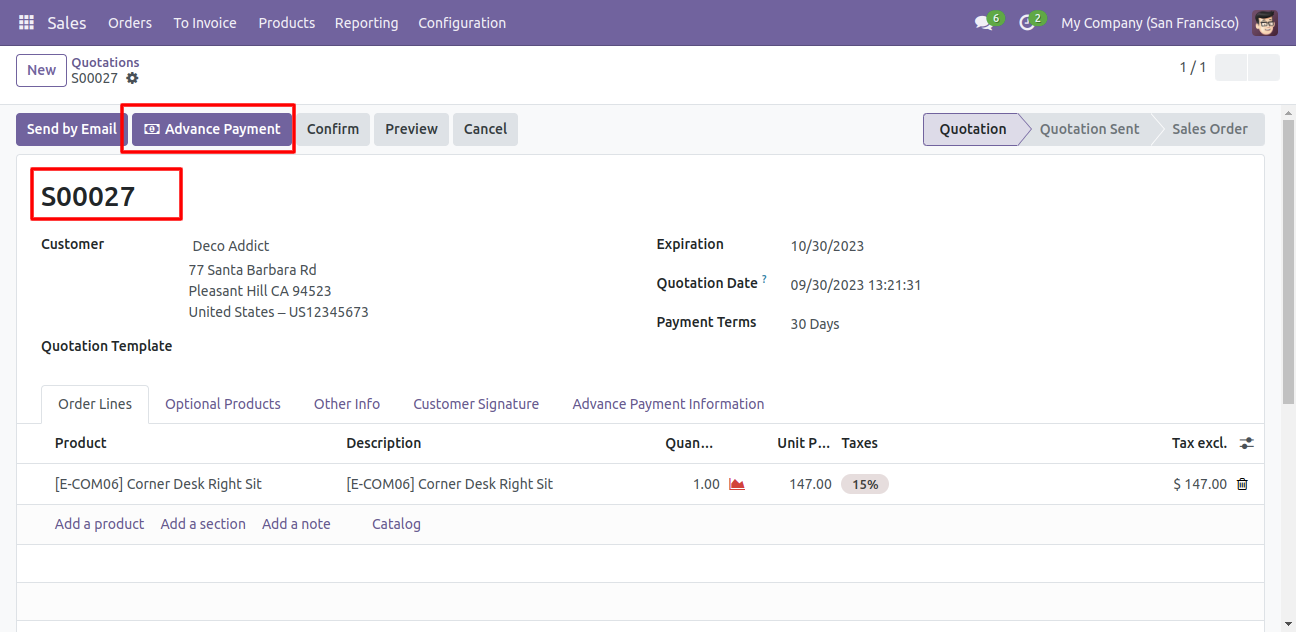Image resolution: width=1296 pixels, height=632 pixels.
Task: Switch to Order Lines tab
Action: pyautogui.click(x=95, y=404)
